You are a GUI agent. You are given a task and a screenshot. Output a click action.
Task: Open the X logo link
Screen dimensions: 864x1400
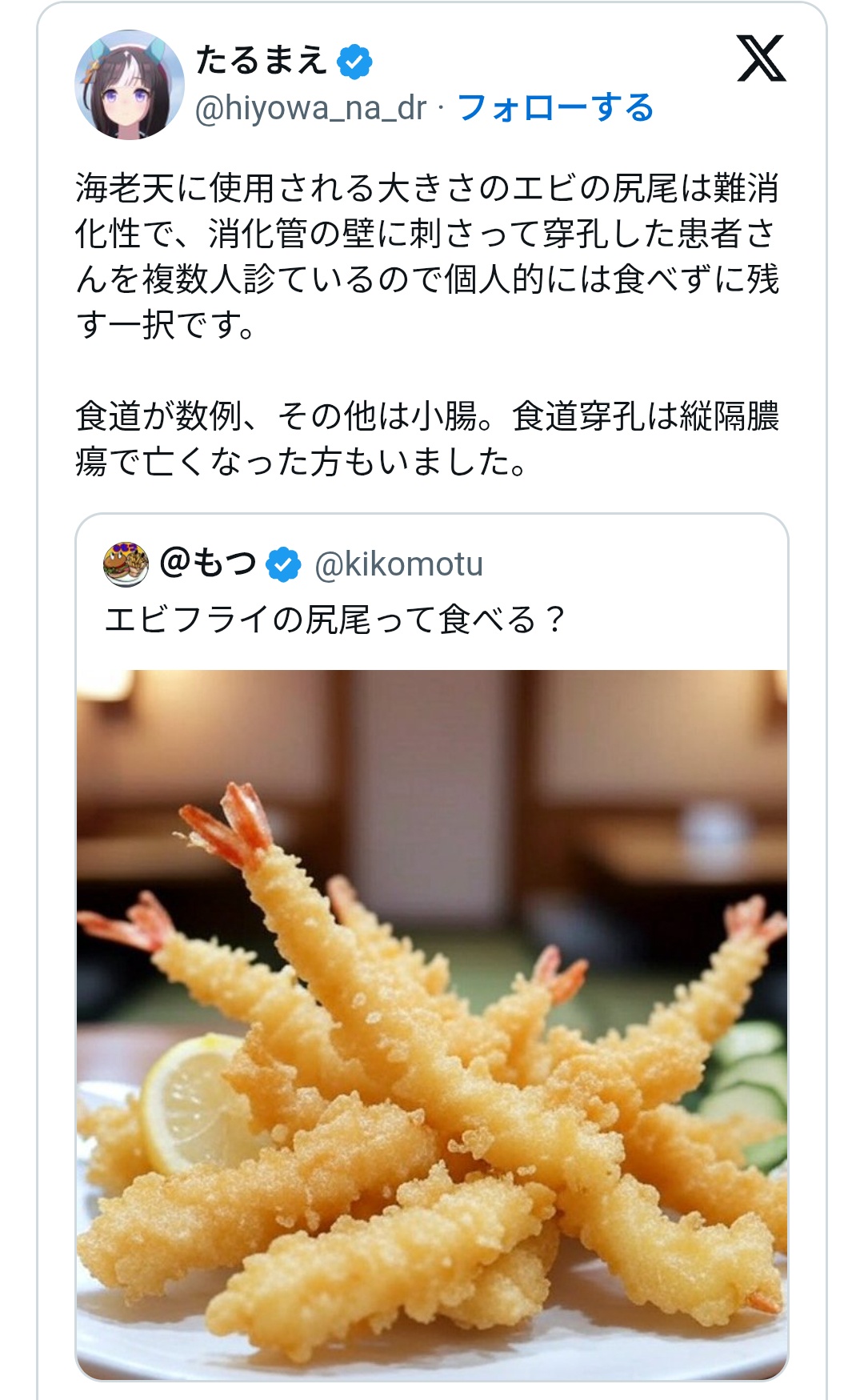[761, 58]
